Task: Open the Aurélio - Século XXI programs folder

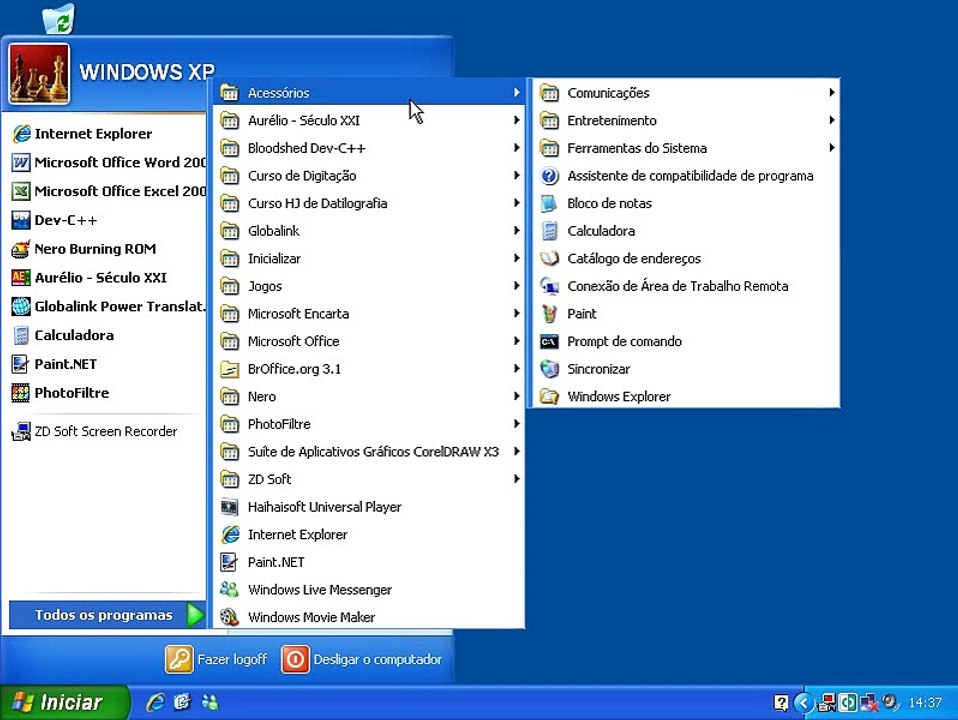Action: [x=368, y=120]
